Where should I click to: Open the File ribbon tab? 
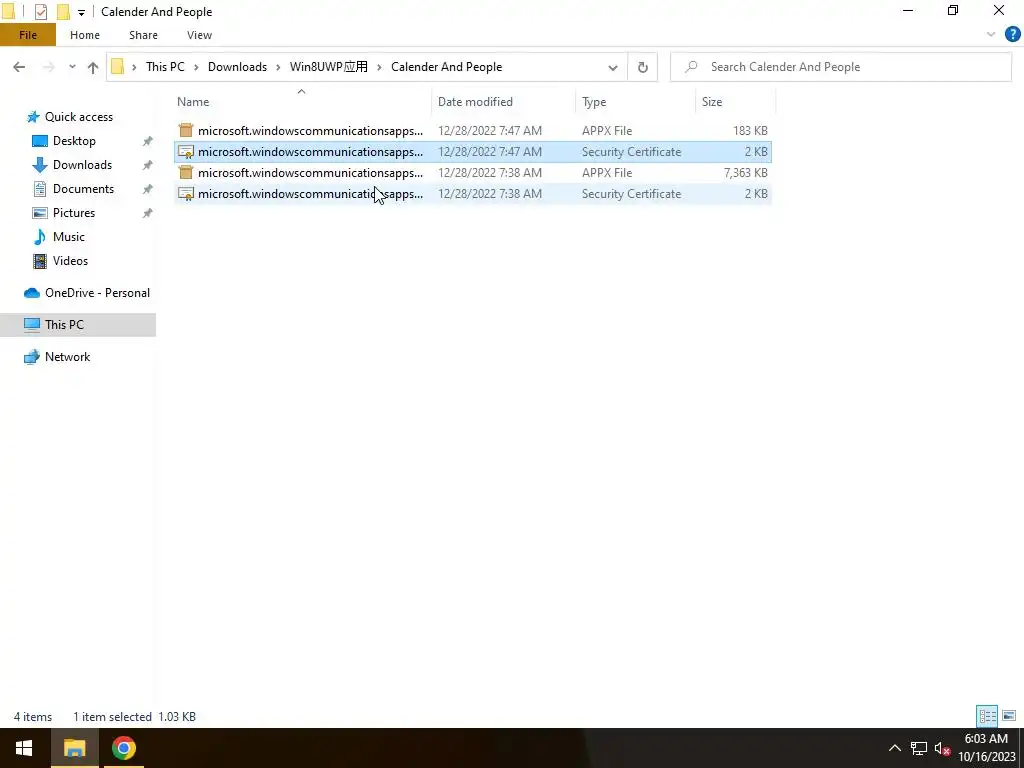click(27, 35)
